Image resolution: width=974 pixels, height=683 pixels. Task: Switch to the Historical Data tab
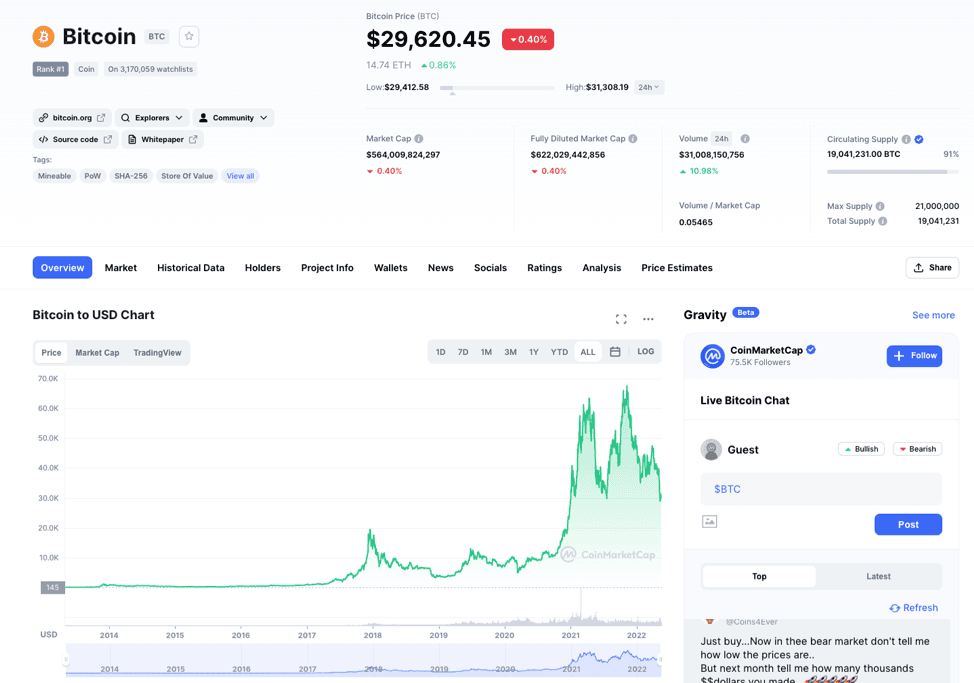tap(191, 268)
